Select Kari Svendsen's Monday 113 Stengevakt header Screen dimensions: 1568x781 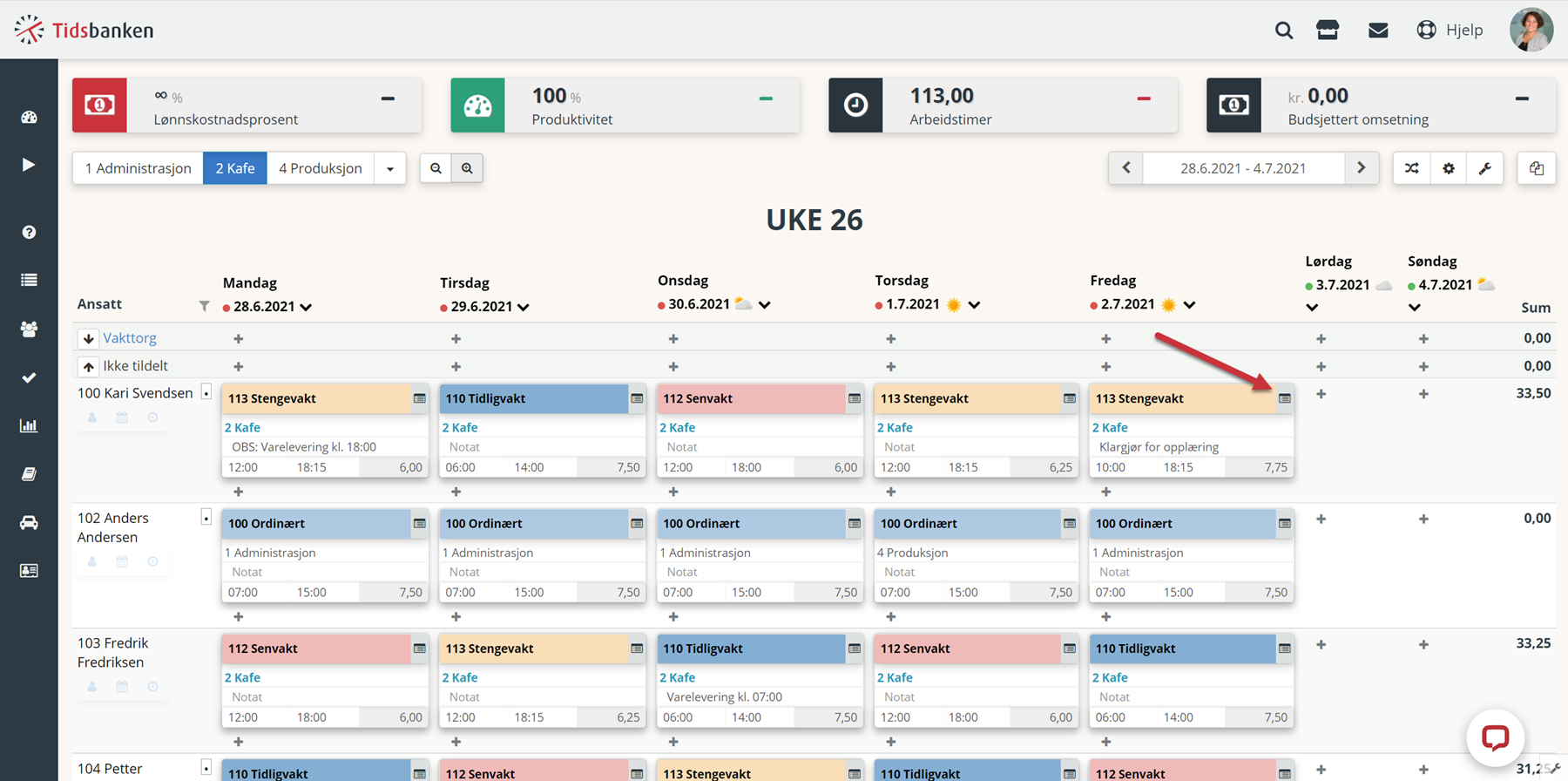click(x=316, y=398)
